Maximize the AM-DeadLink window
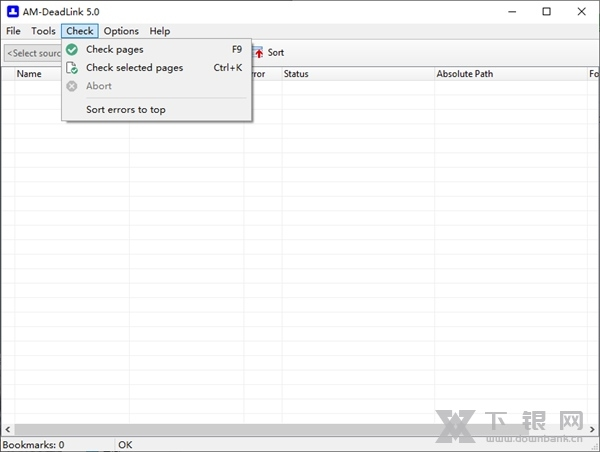The width and height of the screenshot is (600, 452). (x=546, y=11)
